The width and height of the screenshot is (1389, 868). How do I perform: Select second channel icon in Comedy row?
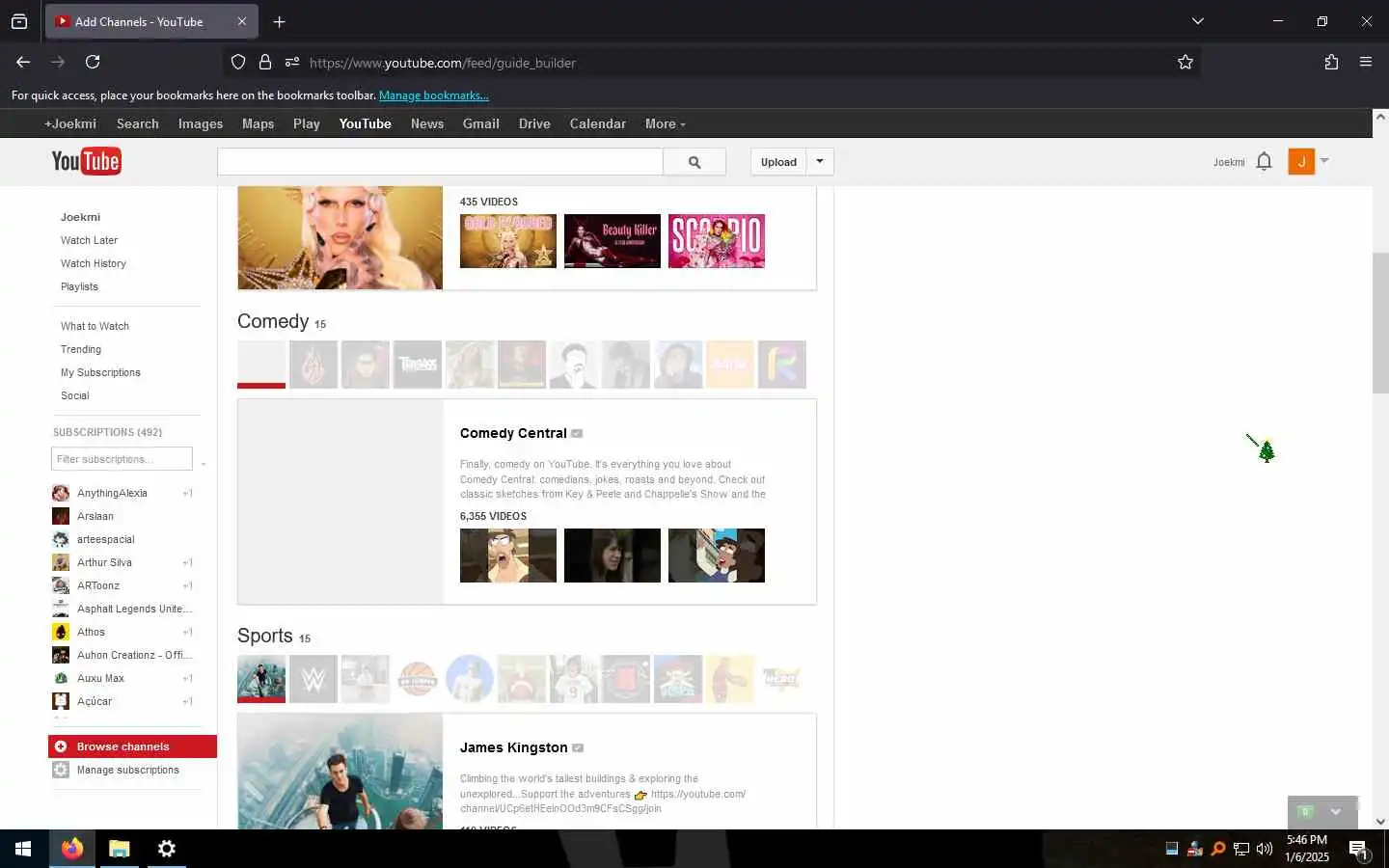(x=313, y=365)
